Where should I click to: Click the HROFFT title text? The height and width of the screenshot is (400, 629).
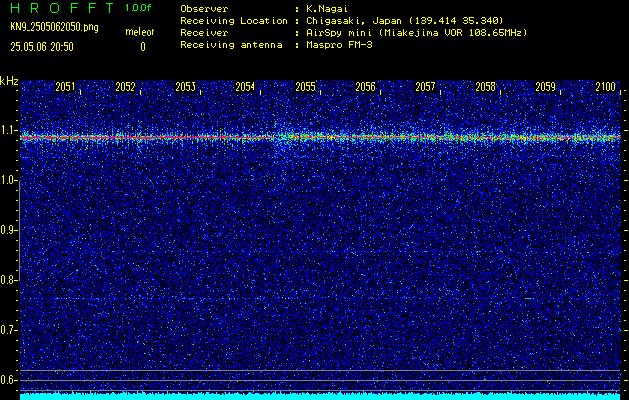coord(62,8)
